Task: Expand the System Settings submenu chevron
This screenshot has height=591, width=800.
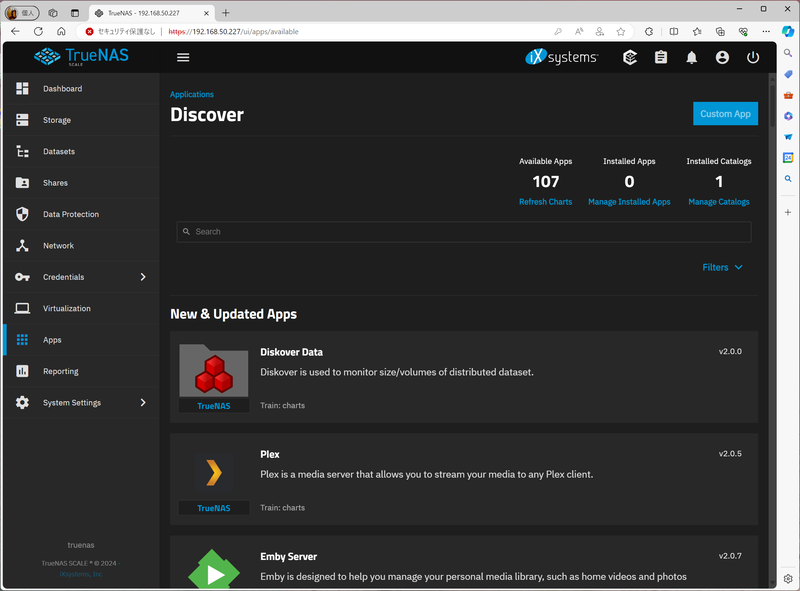Action: (143, 403)
